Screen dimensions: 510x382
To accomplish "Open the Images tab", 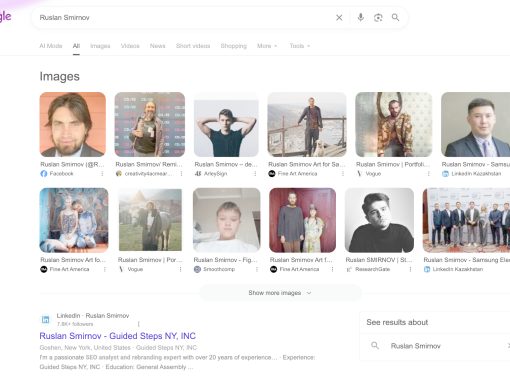I will (100, 46).
